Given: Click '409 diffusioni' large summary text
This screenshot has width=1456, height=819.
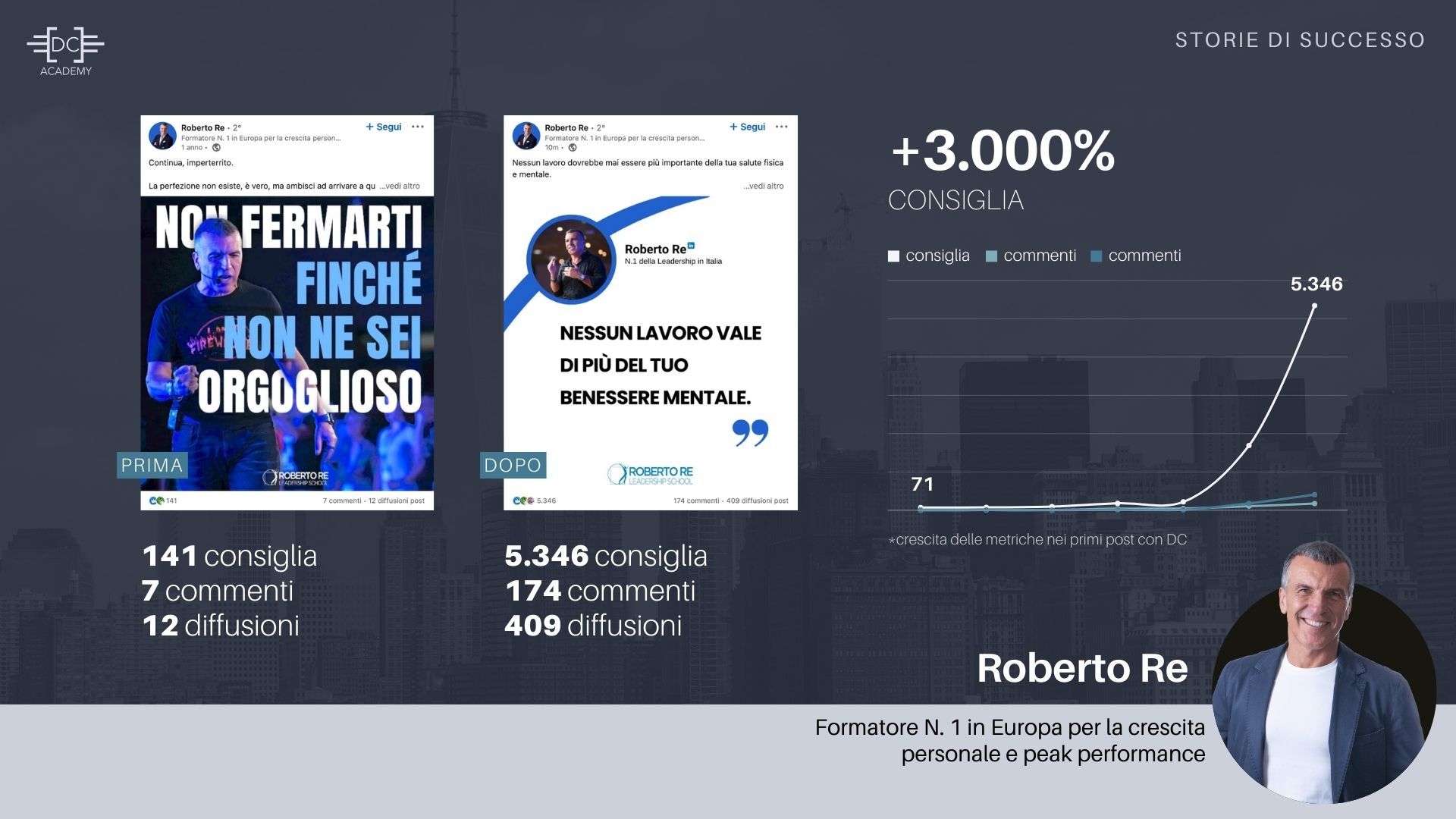Looking at the screenshot, I should coord(593,626).
